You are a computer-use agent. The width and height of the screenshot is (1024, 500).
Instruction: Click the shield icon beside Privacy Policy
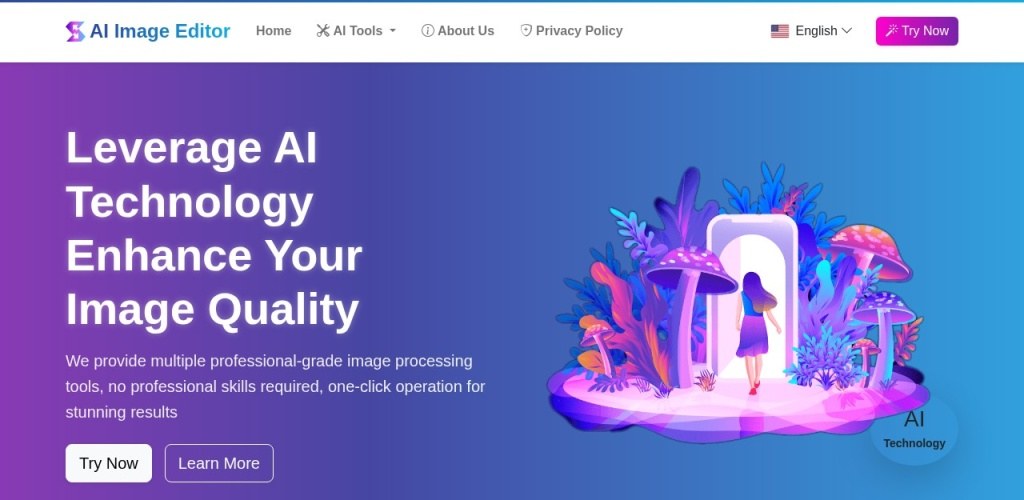pyautogui.click(x=526, y=31)
